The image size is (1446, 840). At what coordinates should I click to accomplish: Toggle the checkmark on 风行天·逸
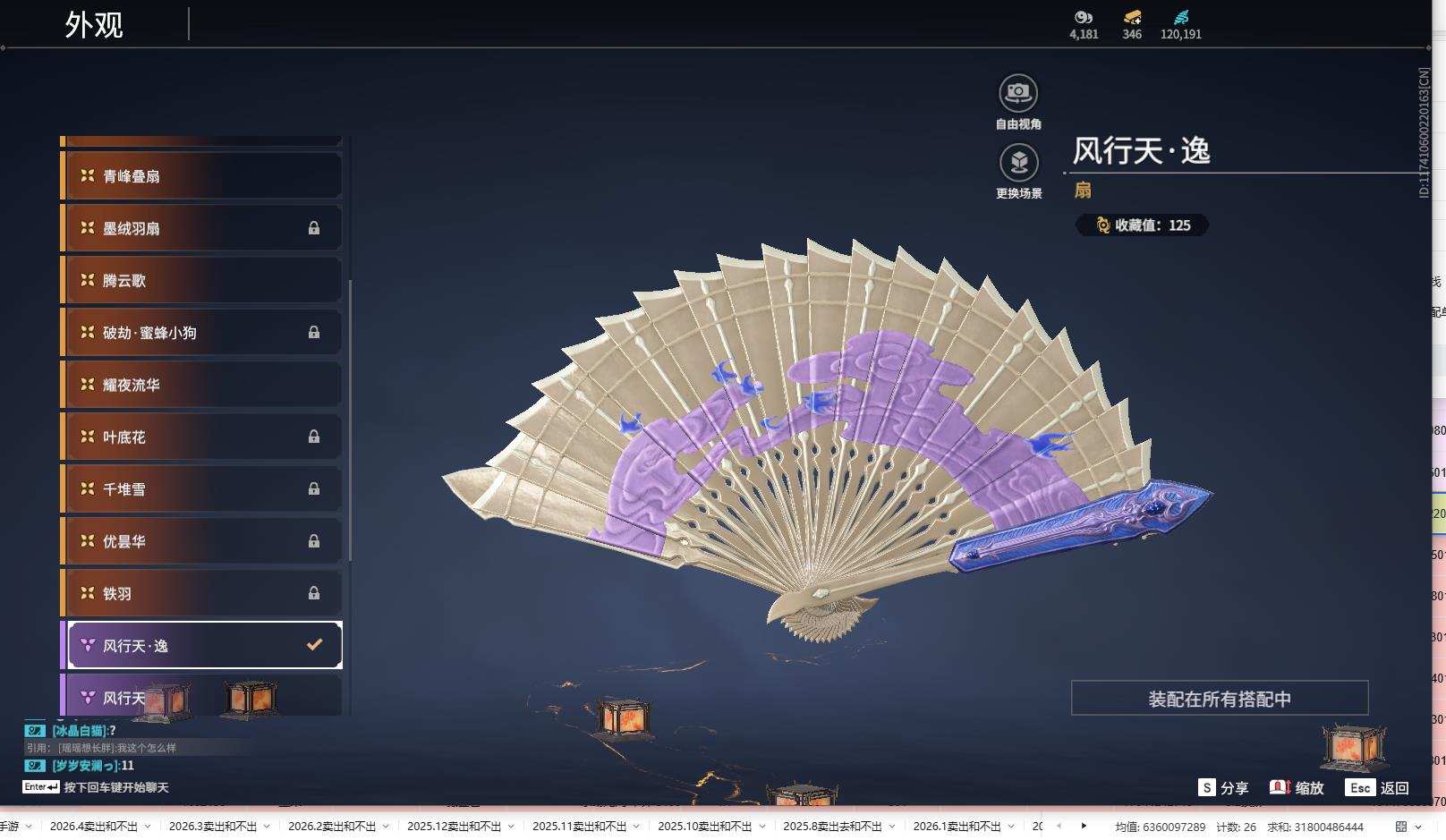click(x=314, y=645)
